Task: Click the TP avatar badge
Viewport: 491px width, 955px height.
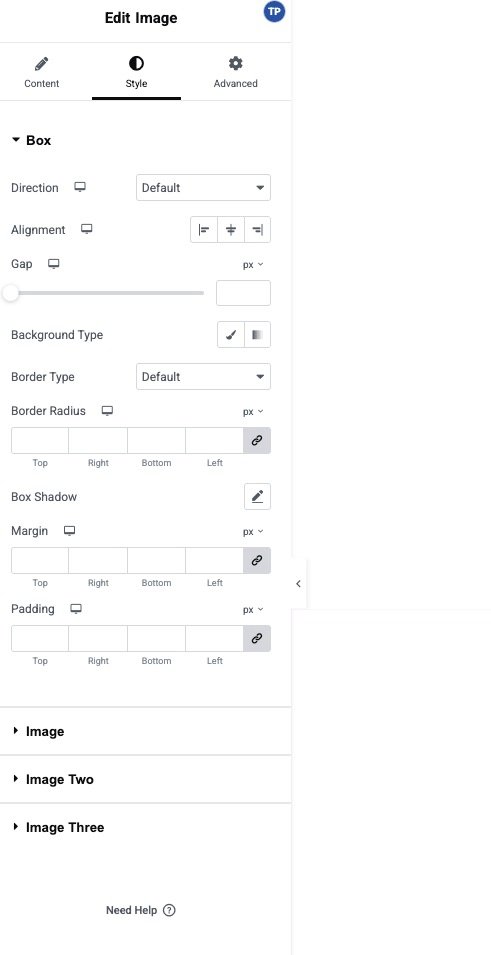Action: 274,12
